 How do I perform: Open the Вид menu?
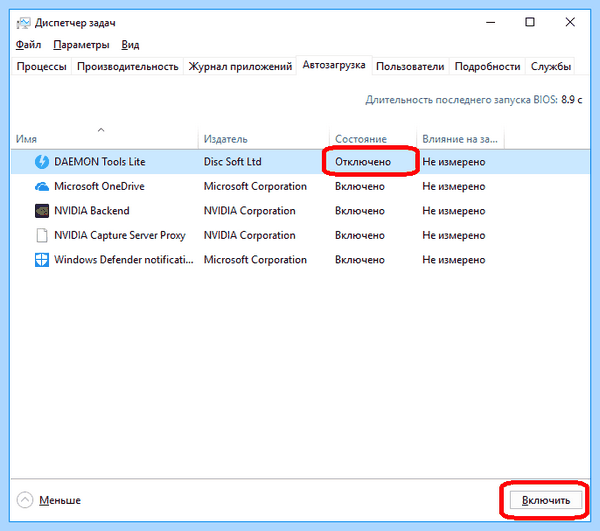(130, 45)
